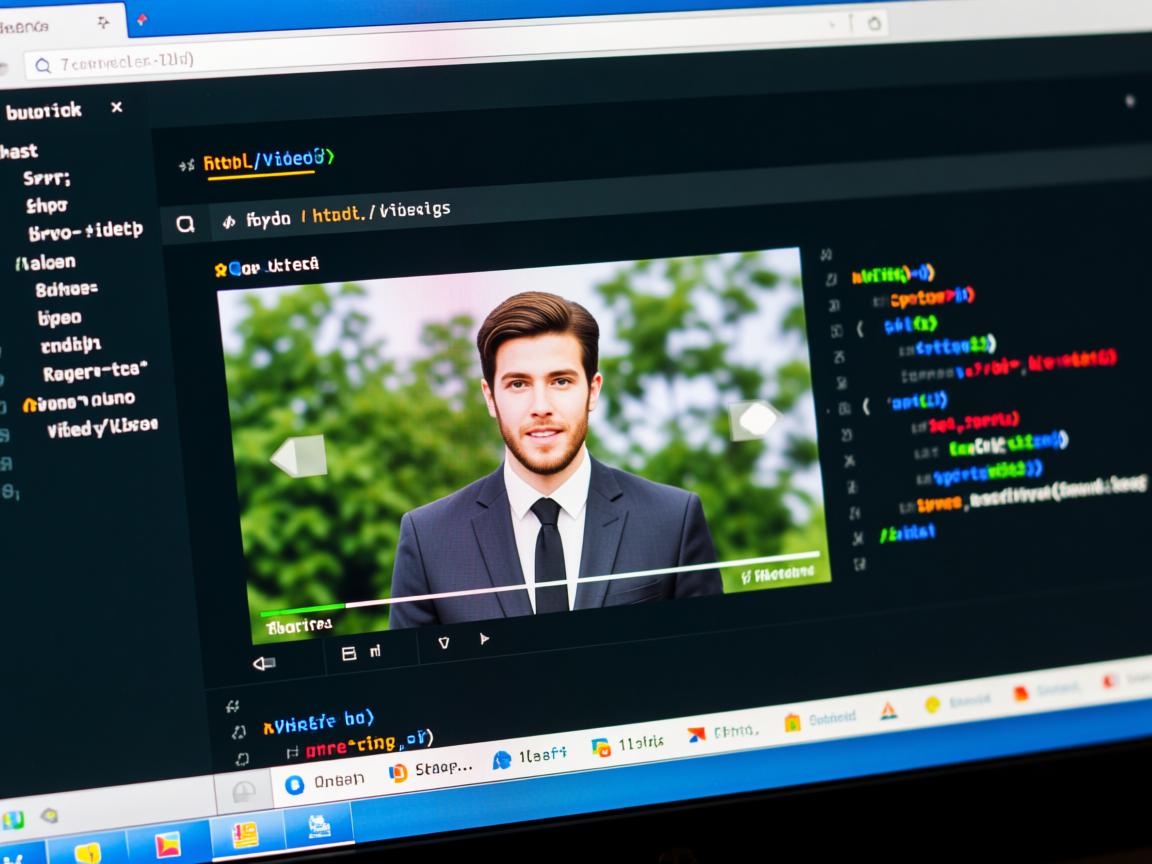Click the green badge at the video's bottom right
The width and height of the screenshot is (1152, 864).
pos(778,575)
